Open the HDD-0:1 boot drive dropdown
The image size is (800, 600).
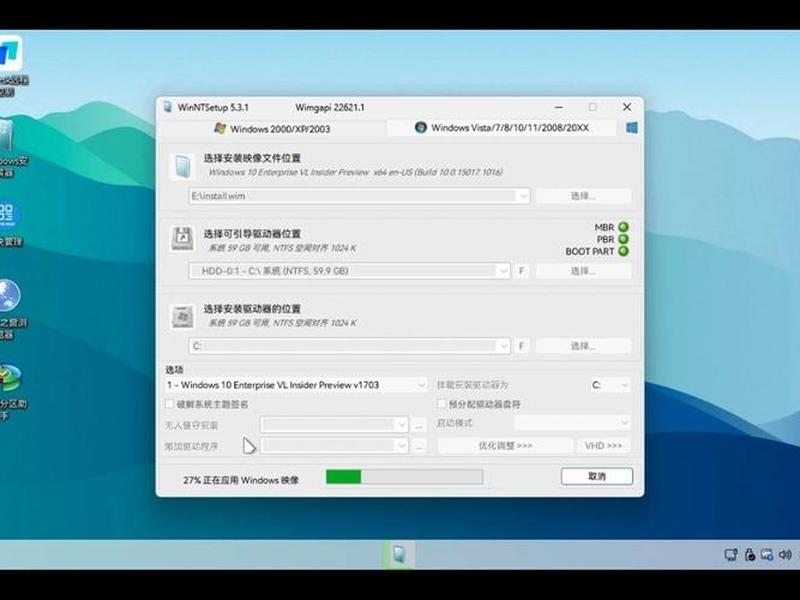click(x=504, y=271)
